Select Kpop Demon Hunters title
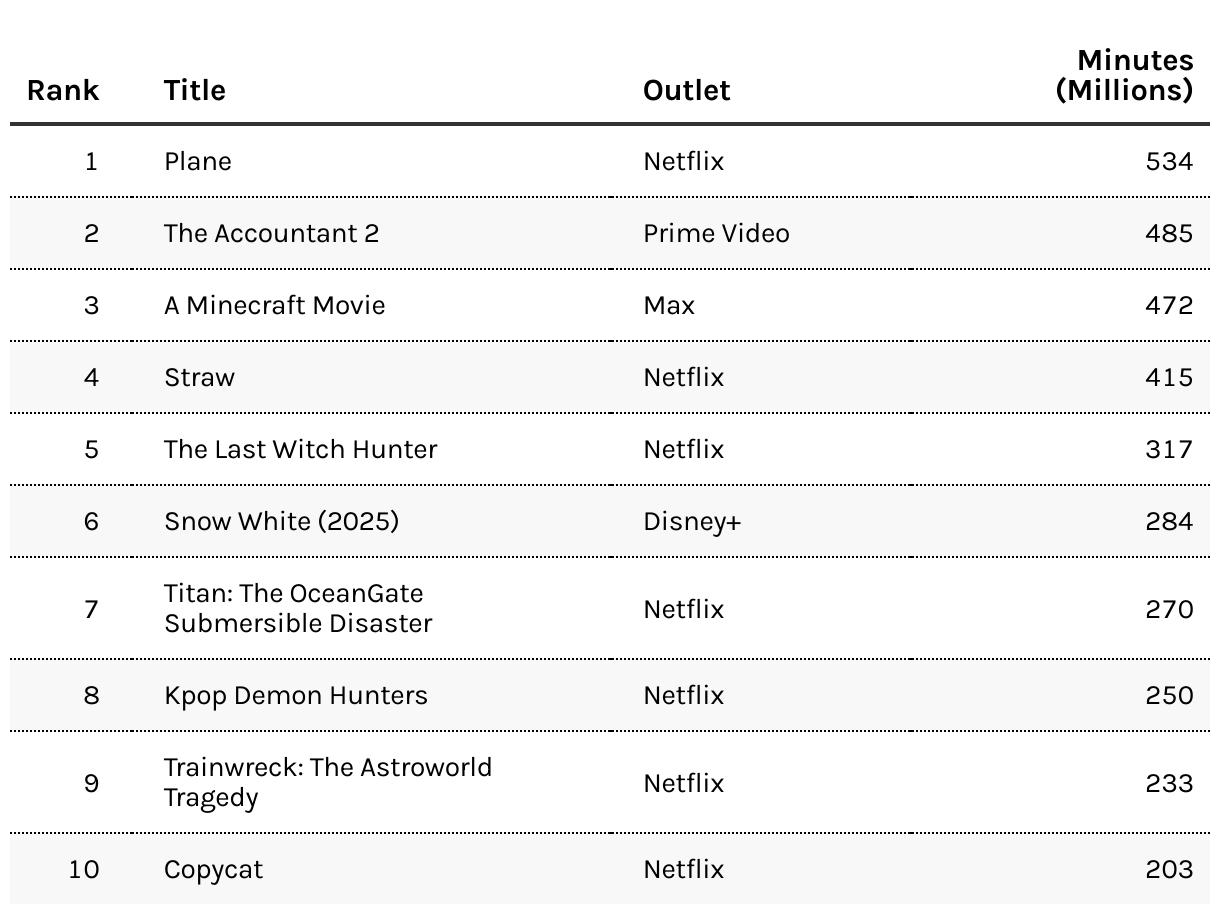This screenshot has height=914, width=1220. [x=296, y=695]
